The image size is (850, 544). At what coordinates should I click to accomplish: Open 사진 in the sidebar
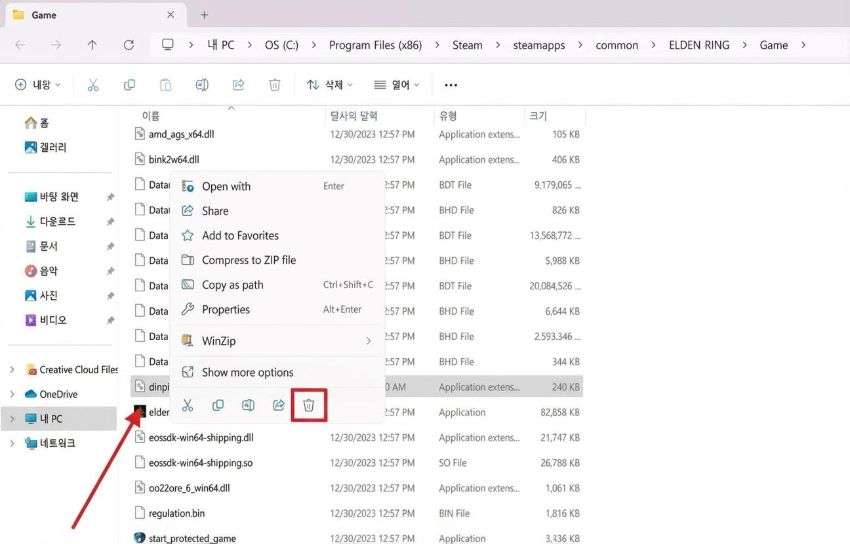point(41,296)
